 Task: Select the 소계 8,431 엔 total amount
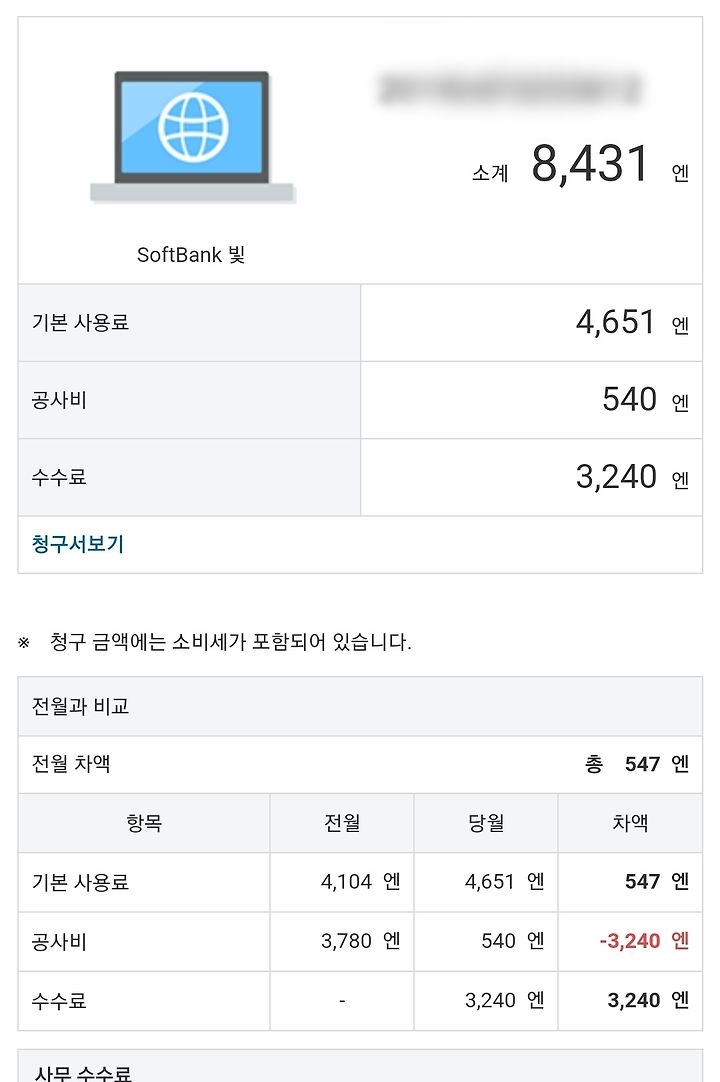coord(581,166)
